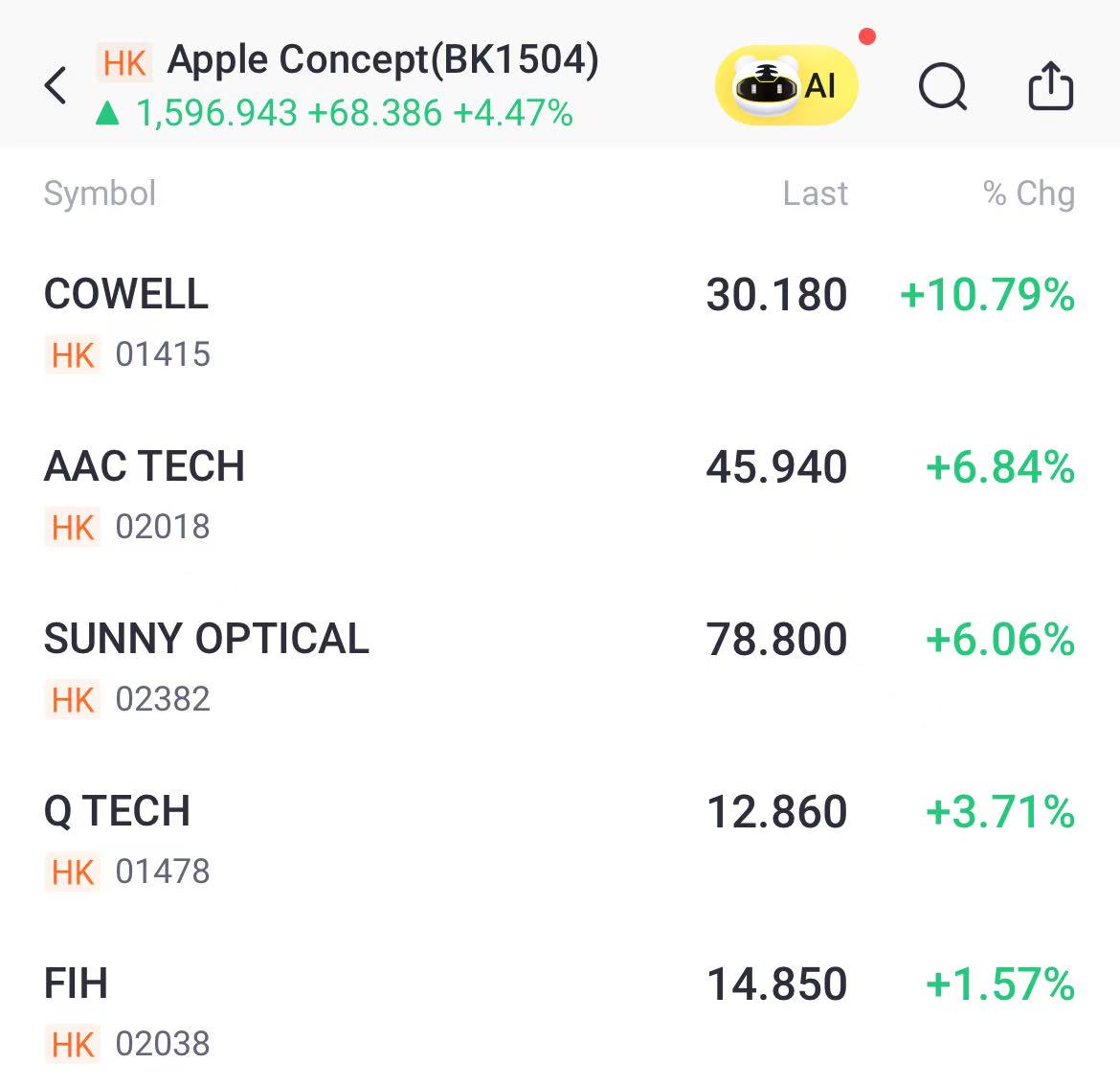Select the SUNNY OPTICAL stock
The width and height of the screenshot is (1120, 1086).
pos(560,668)
